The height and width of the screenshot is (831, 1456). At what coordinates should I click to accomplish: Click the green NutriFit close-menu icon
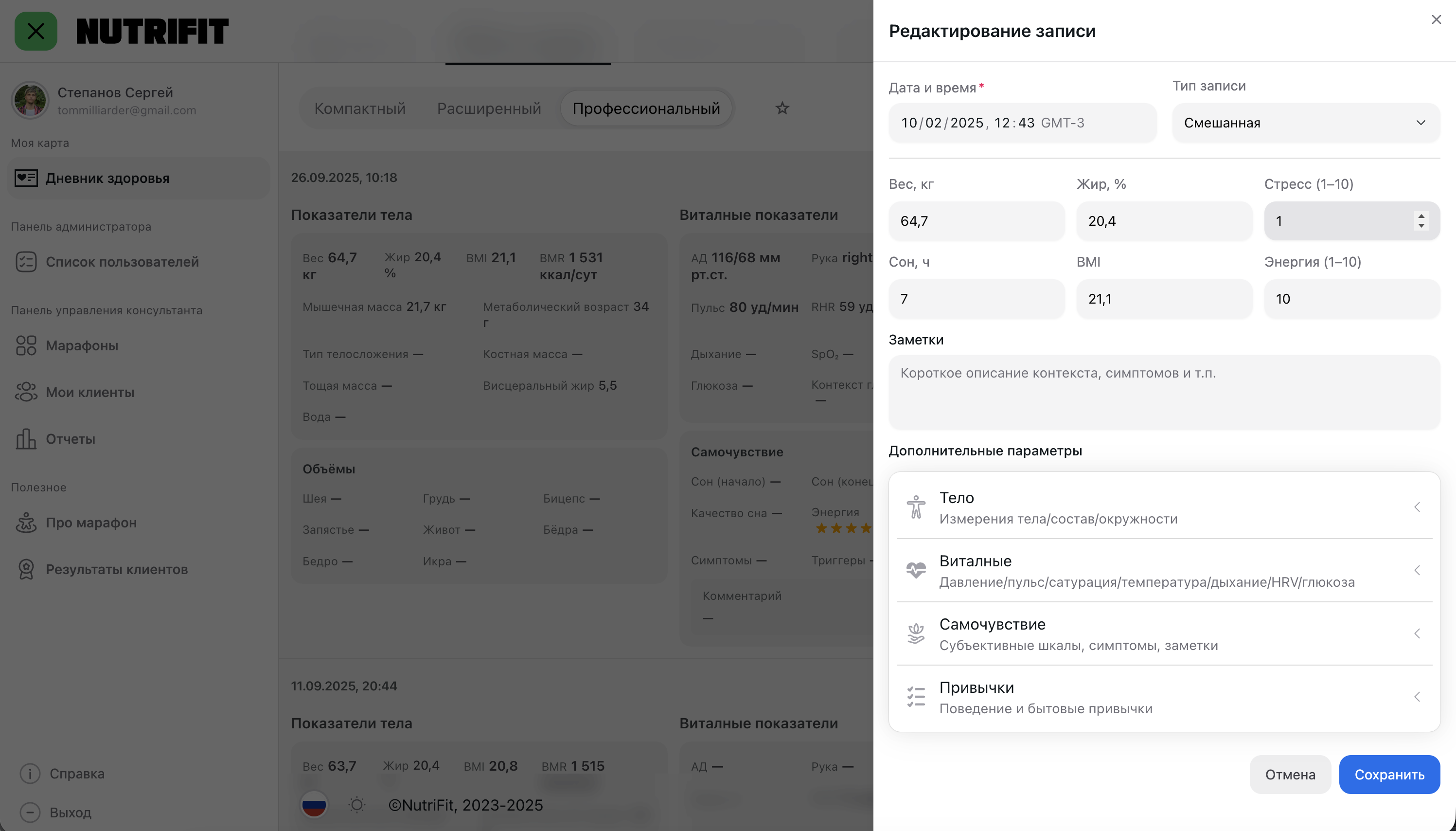(36, 32)
